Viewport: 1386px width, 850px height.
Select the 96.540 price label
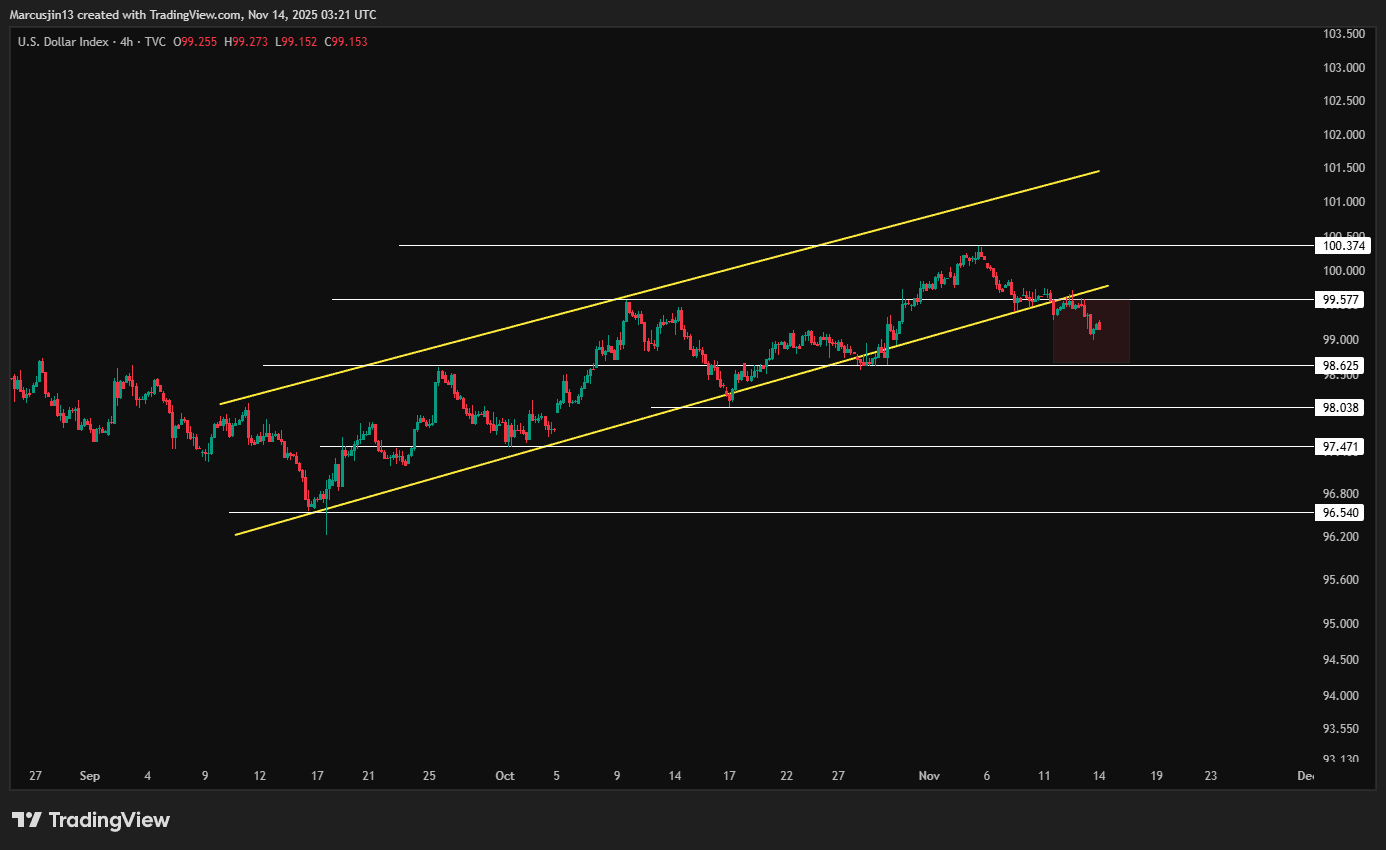point(1340,512)
